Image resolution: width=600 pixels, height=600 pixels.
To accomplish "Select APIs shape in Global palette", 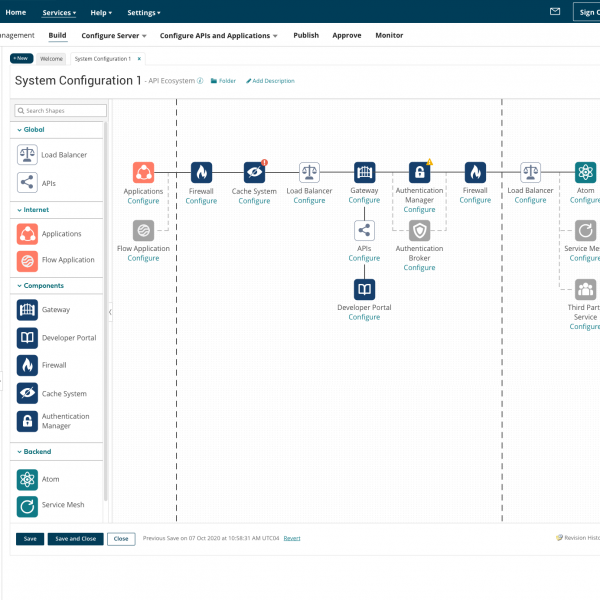I will 27,183.
